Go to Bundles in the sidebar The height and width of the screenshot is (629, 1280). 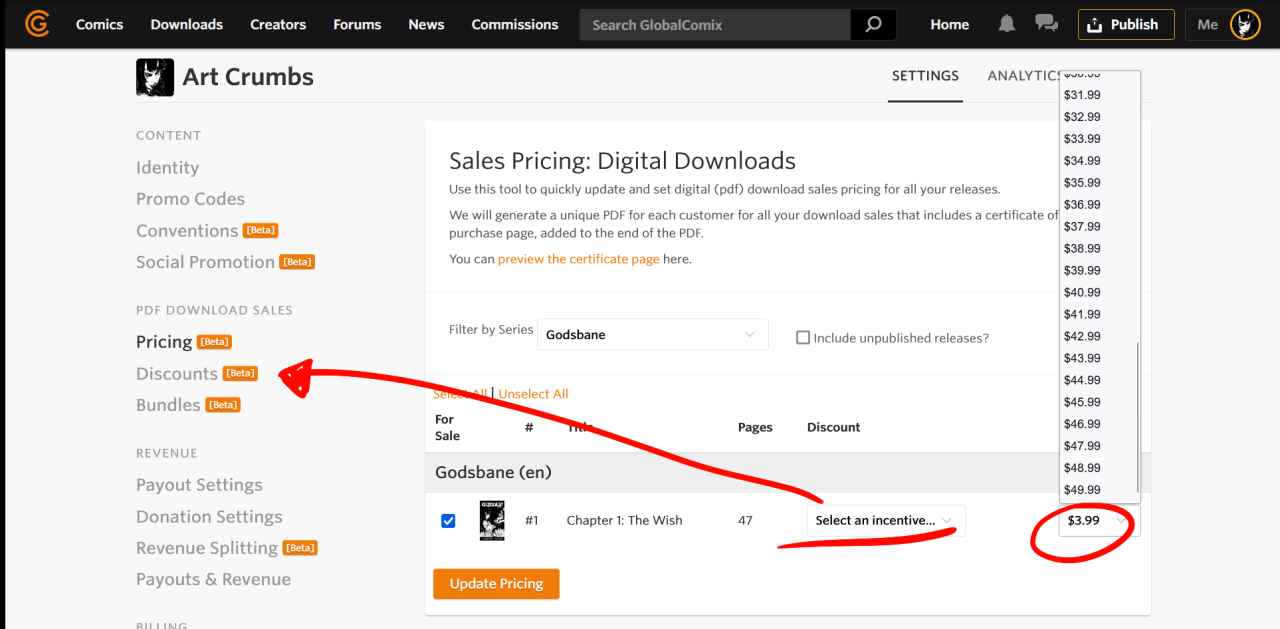(x=168, y=405)
